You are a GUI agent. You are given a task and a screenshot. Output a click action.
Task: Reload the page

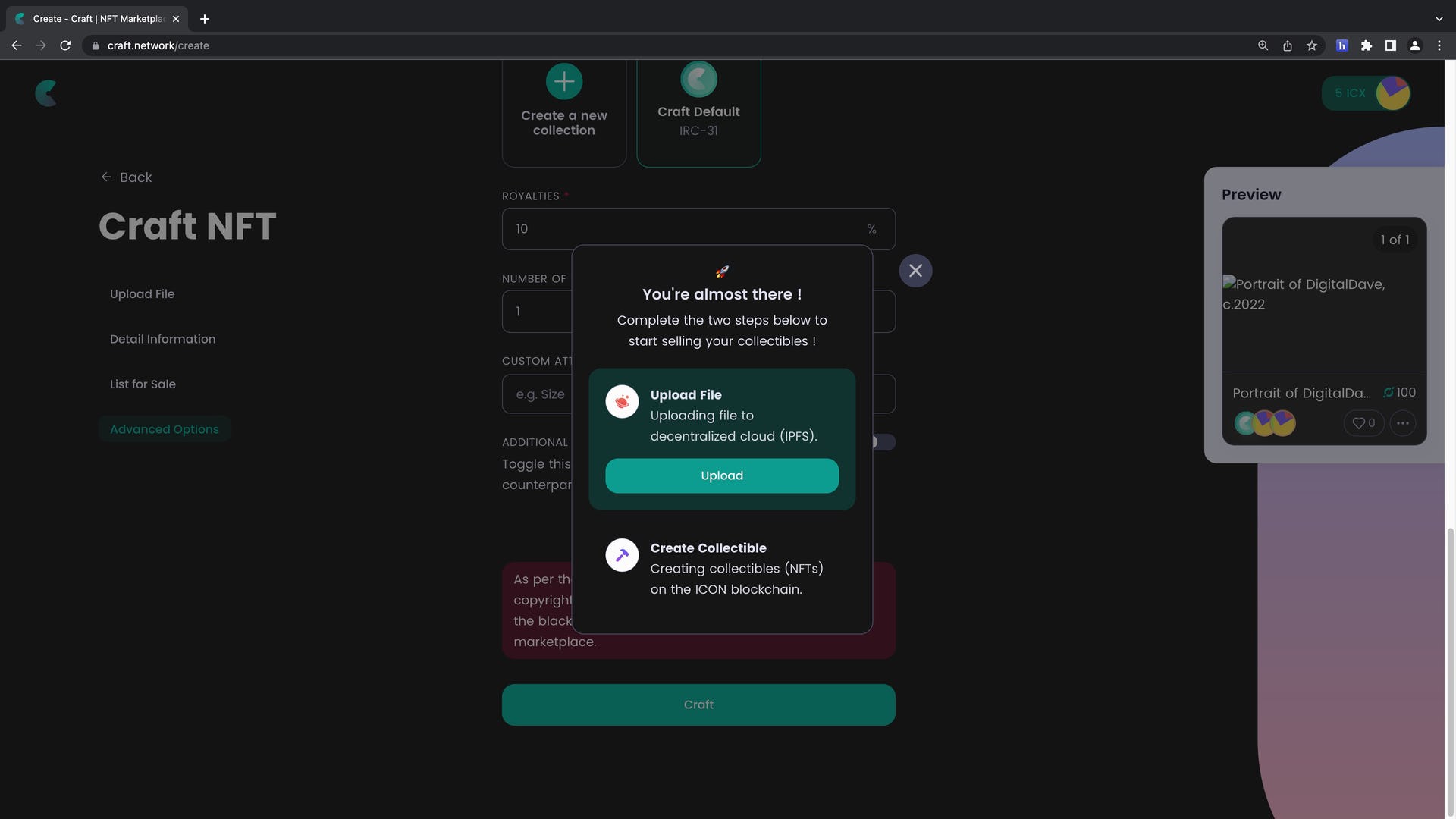point(65,45)
